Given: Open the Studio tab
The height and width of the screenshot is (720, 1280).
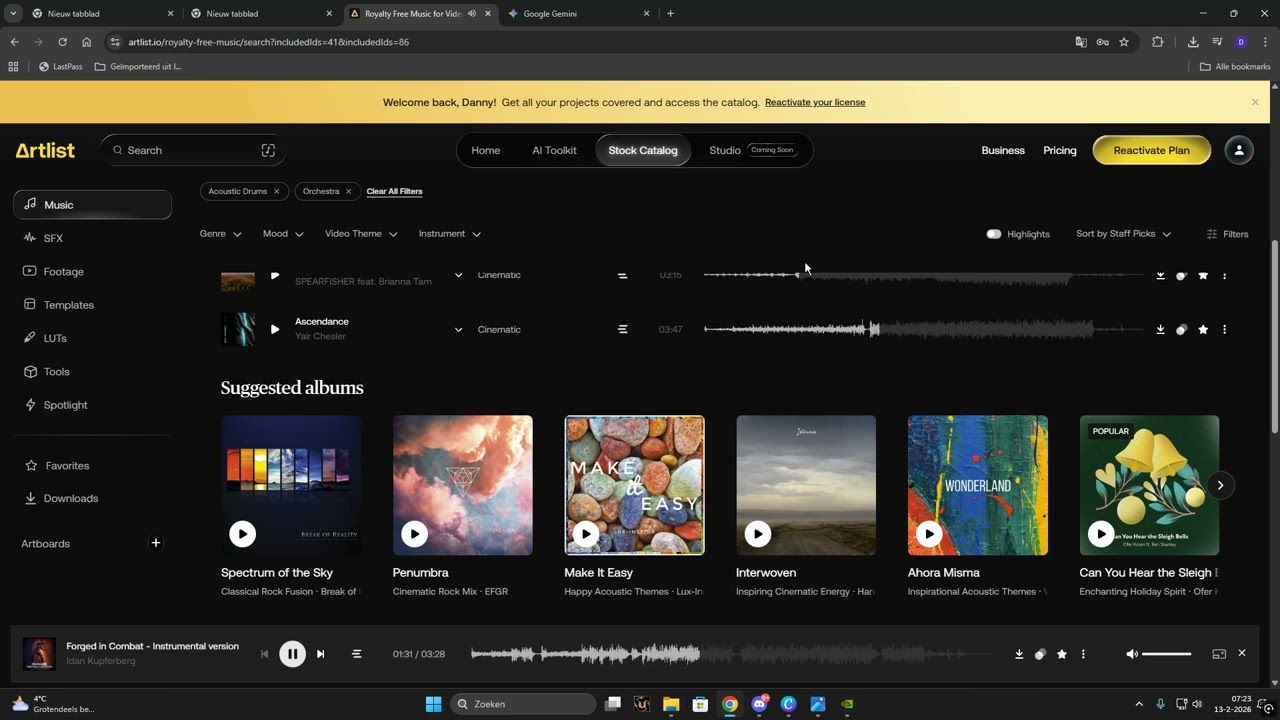Looking at the screenshot, I should (x=752, y=150).
